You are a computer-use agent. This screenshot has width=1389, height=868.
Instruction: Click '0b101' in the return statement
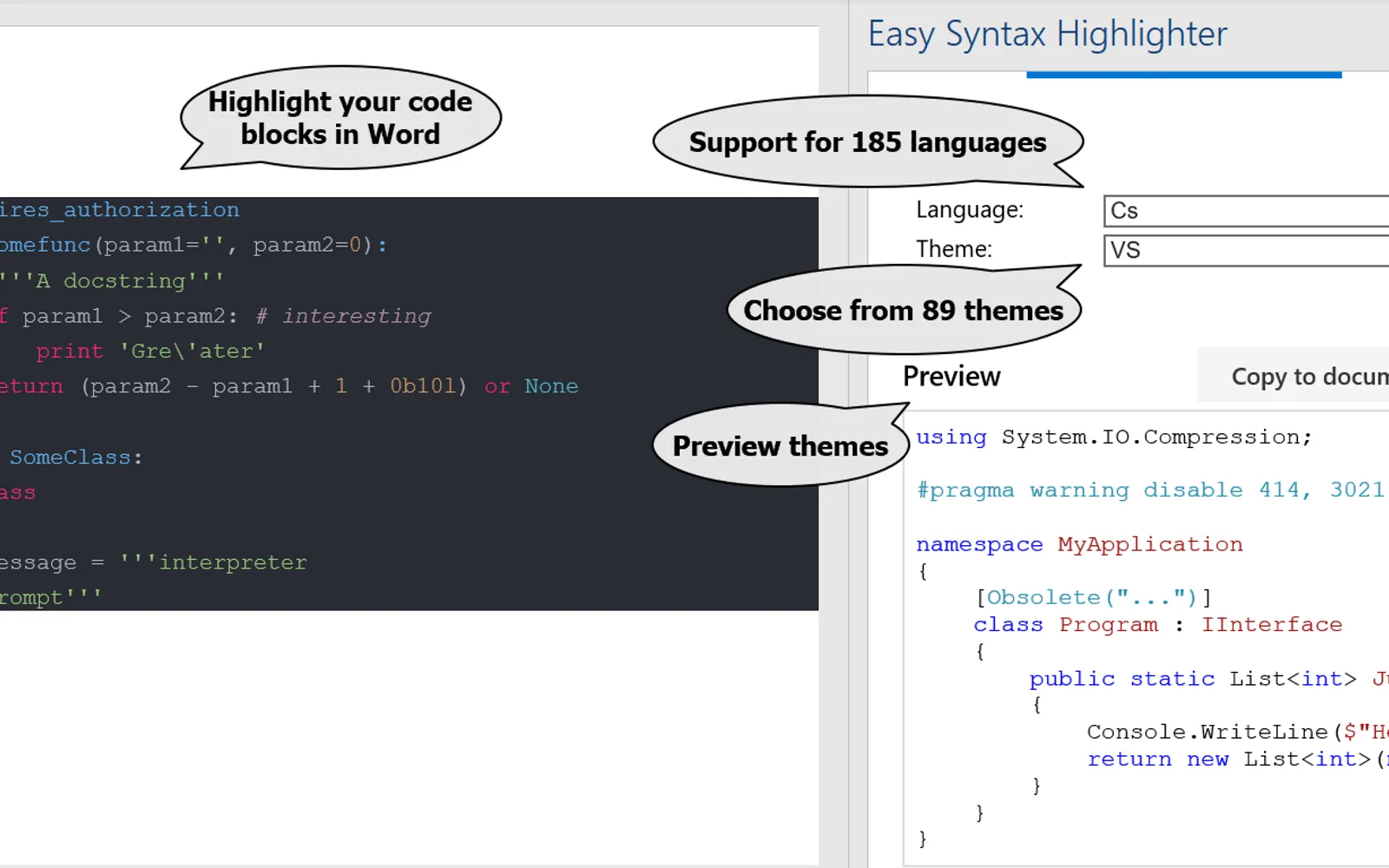[x=423, y=385]
